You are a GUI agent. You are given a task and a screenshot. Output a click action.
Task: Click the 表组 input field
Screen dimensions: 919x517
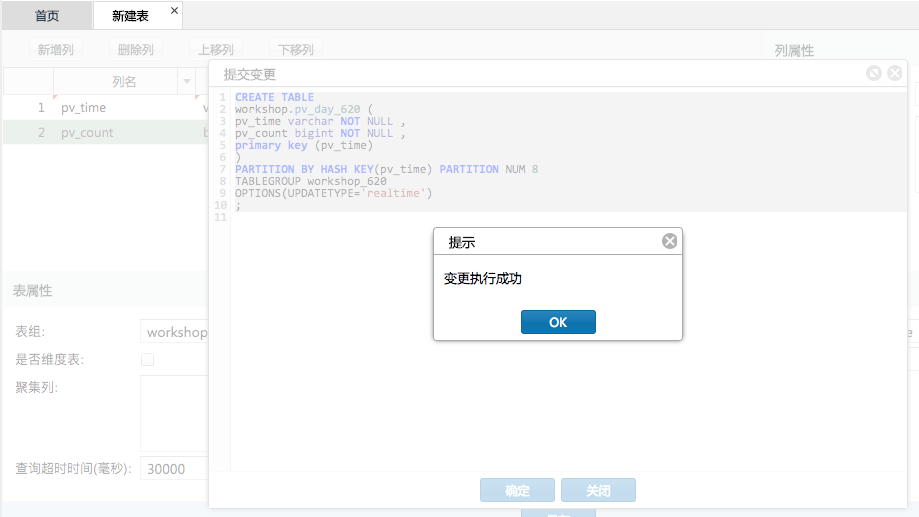pyautogui.click(x=174, y=332)
